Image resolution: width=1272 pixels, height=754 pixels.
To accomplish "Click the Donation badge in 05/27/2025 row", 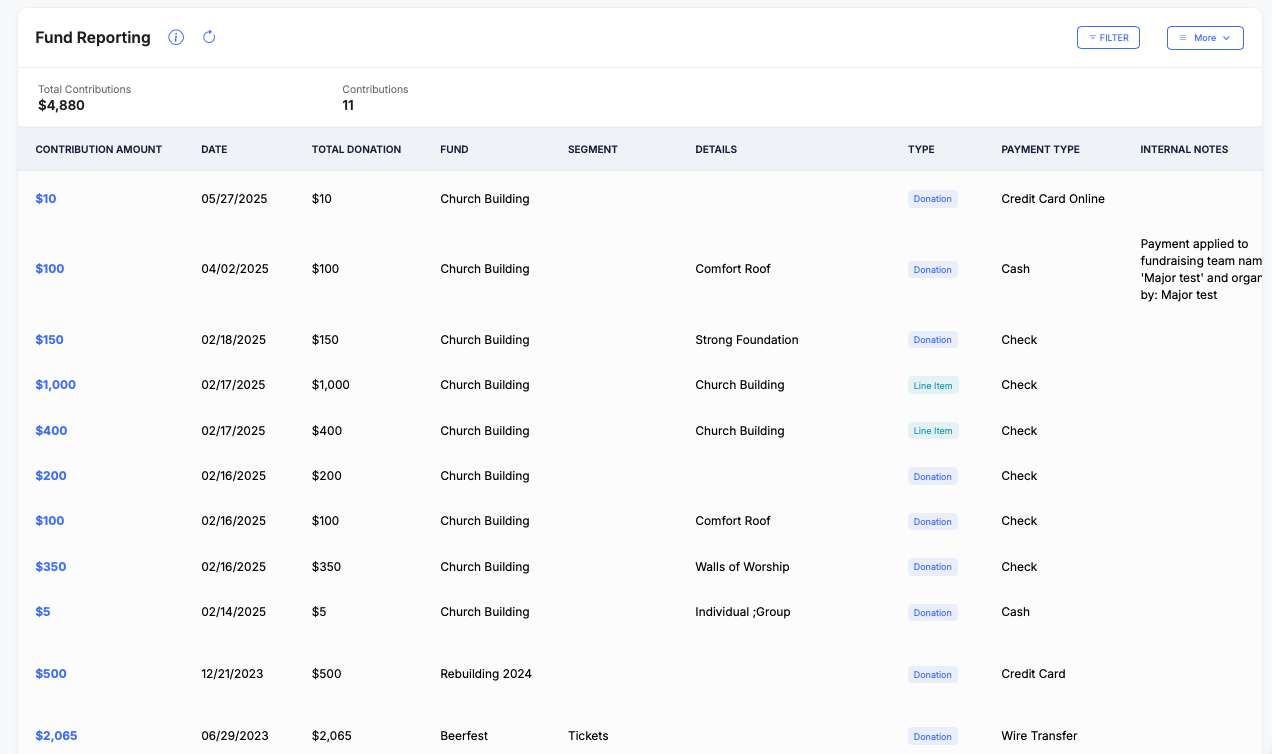I will pos(933,199).
